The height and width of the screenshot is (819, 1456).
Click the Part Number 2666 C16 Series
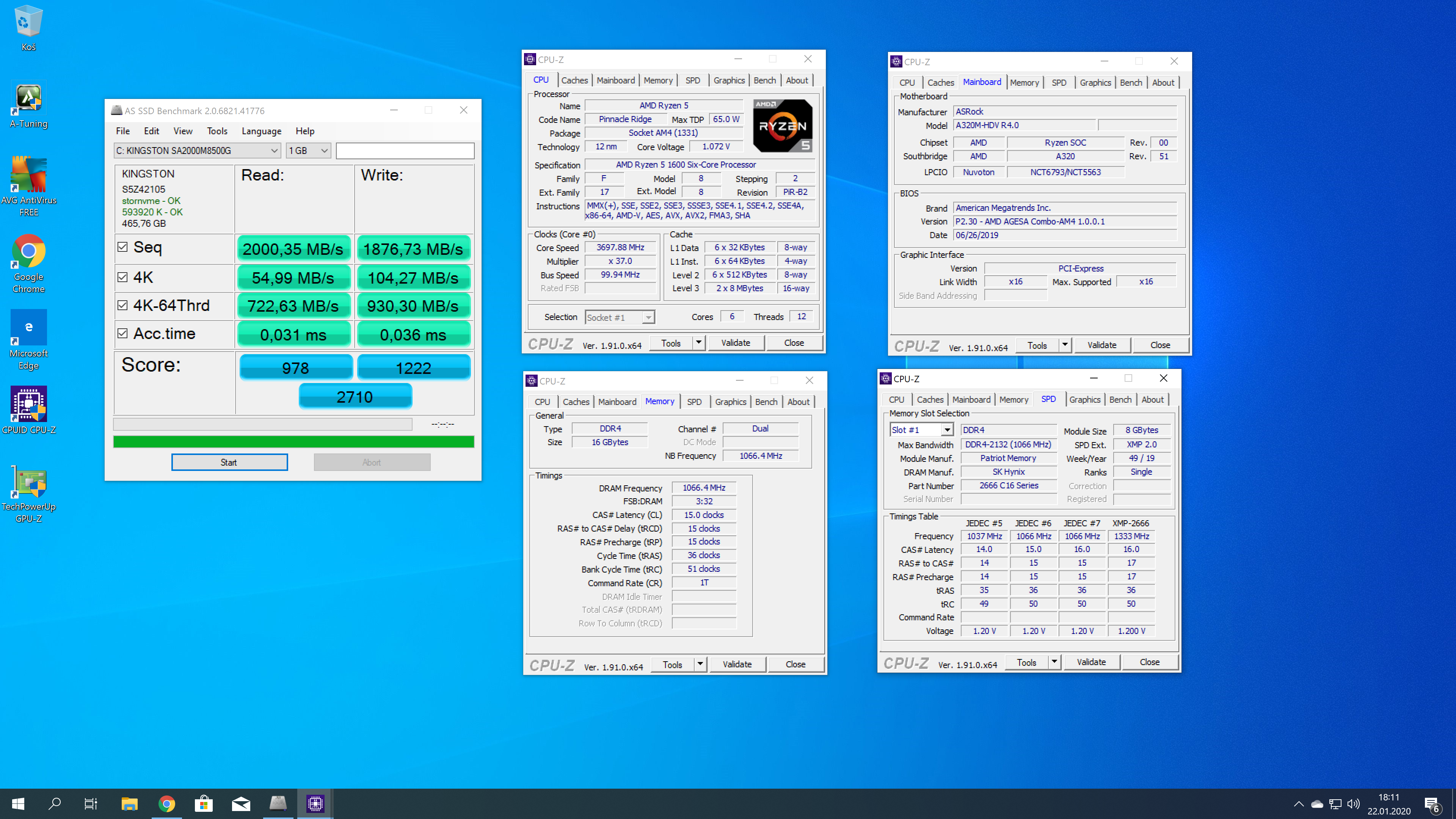(1008, 485)
